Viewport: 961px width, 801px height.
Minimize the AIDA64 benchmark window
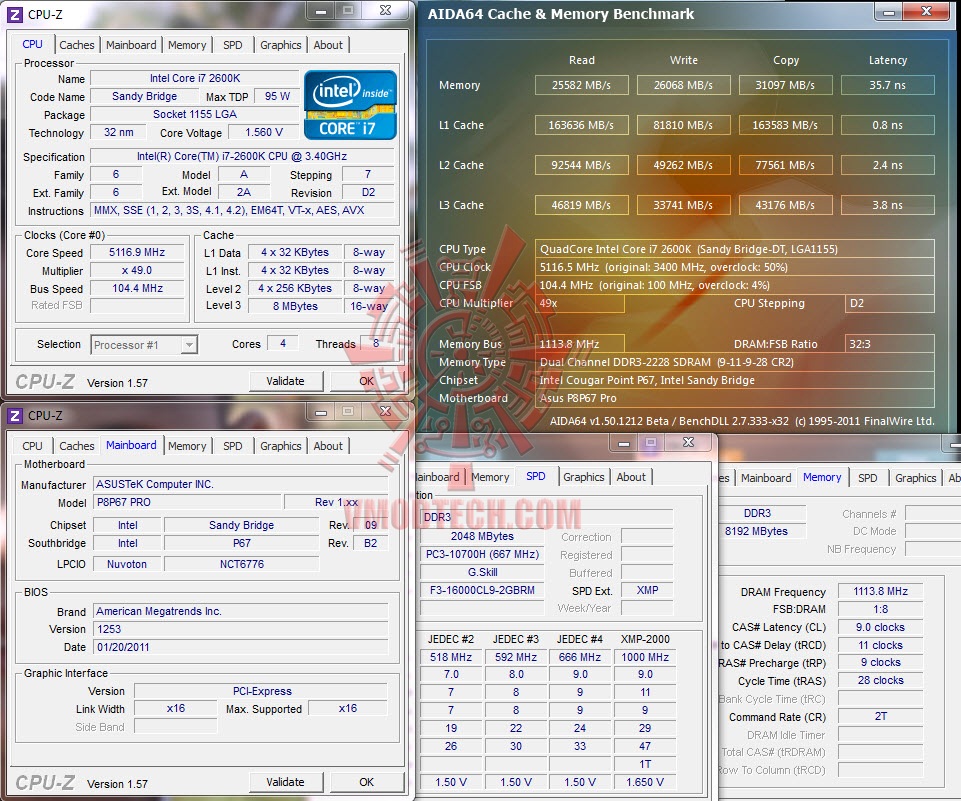tap(889, 12)
